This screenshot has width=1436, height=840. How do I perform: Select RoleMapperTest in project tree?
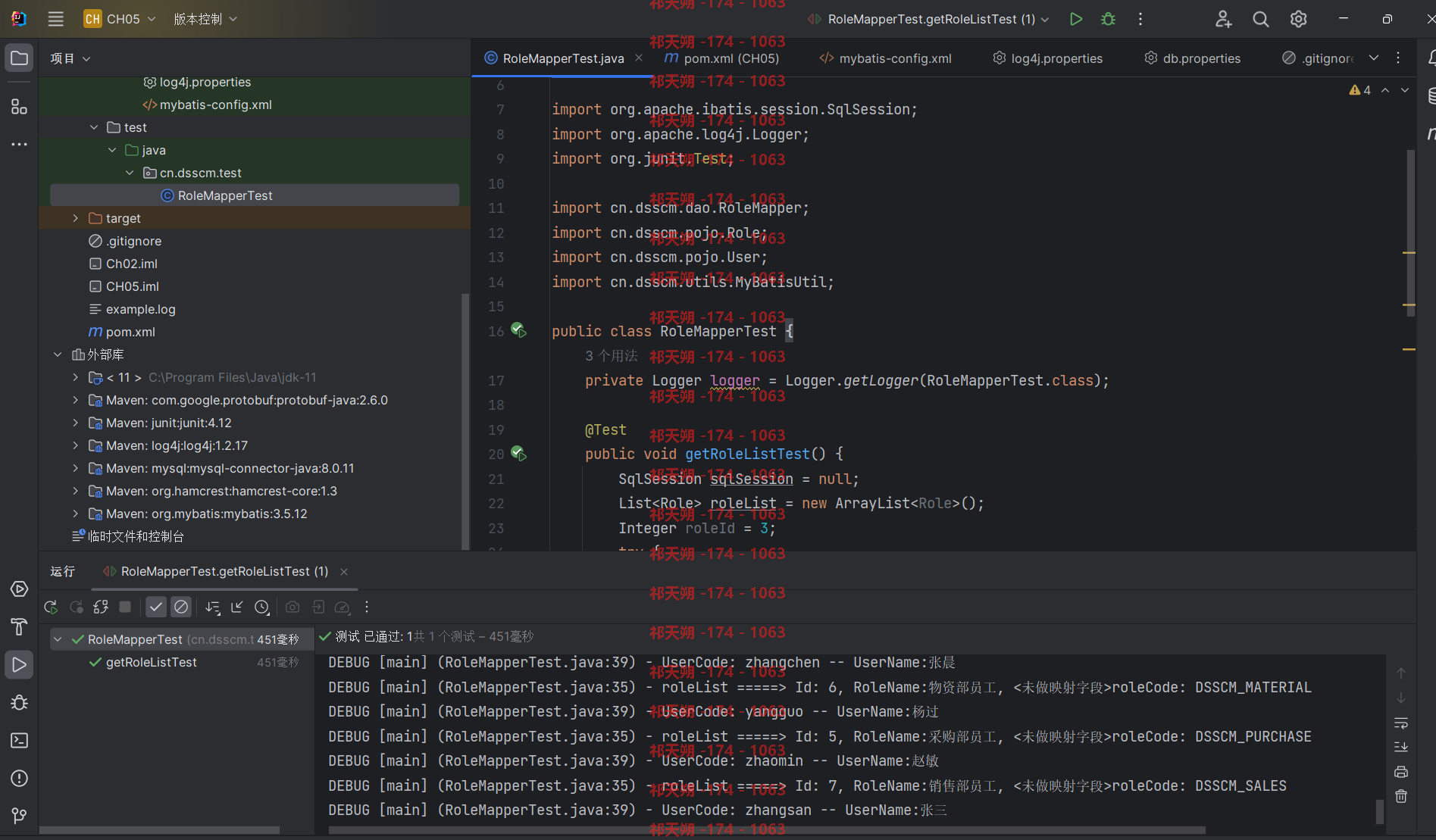[255, 195]
